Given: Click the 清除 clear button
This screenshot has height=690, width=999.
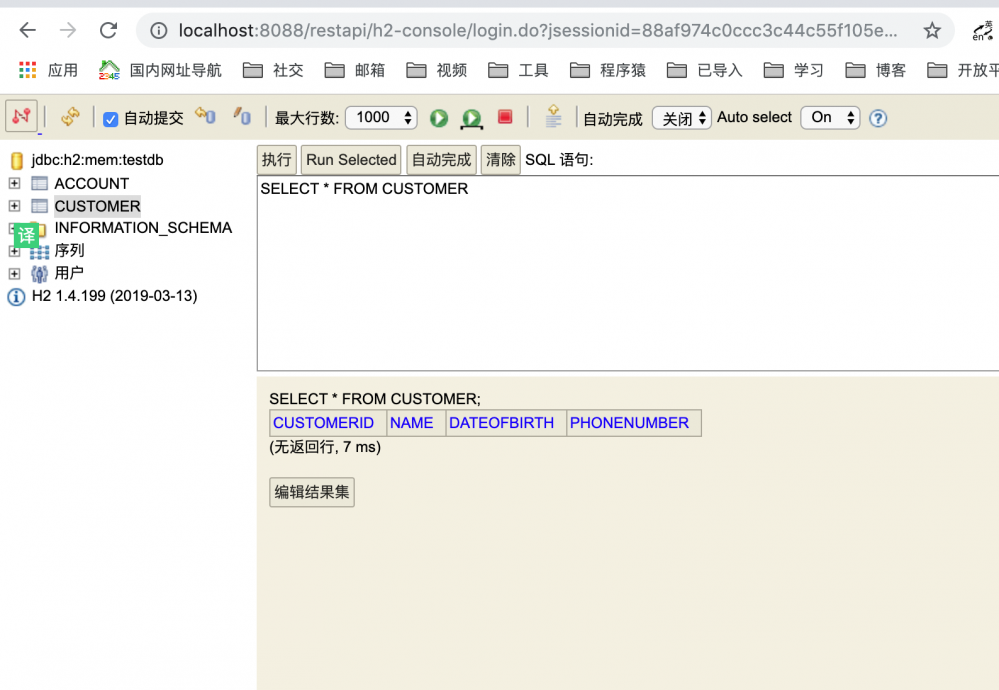Looking at the screenshot, I should 500,159.
